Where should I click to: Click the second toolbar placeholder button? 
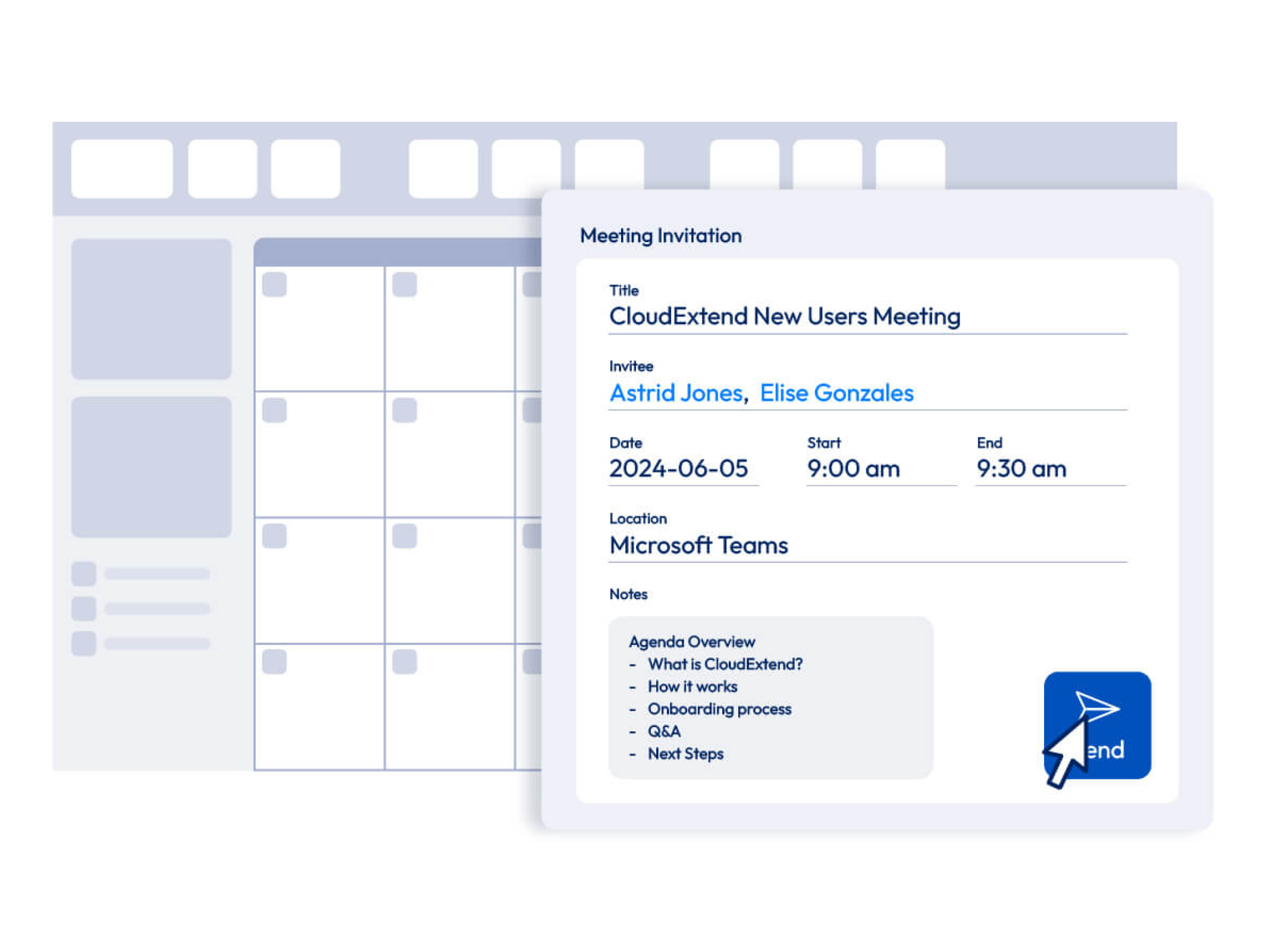223,168
